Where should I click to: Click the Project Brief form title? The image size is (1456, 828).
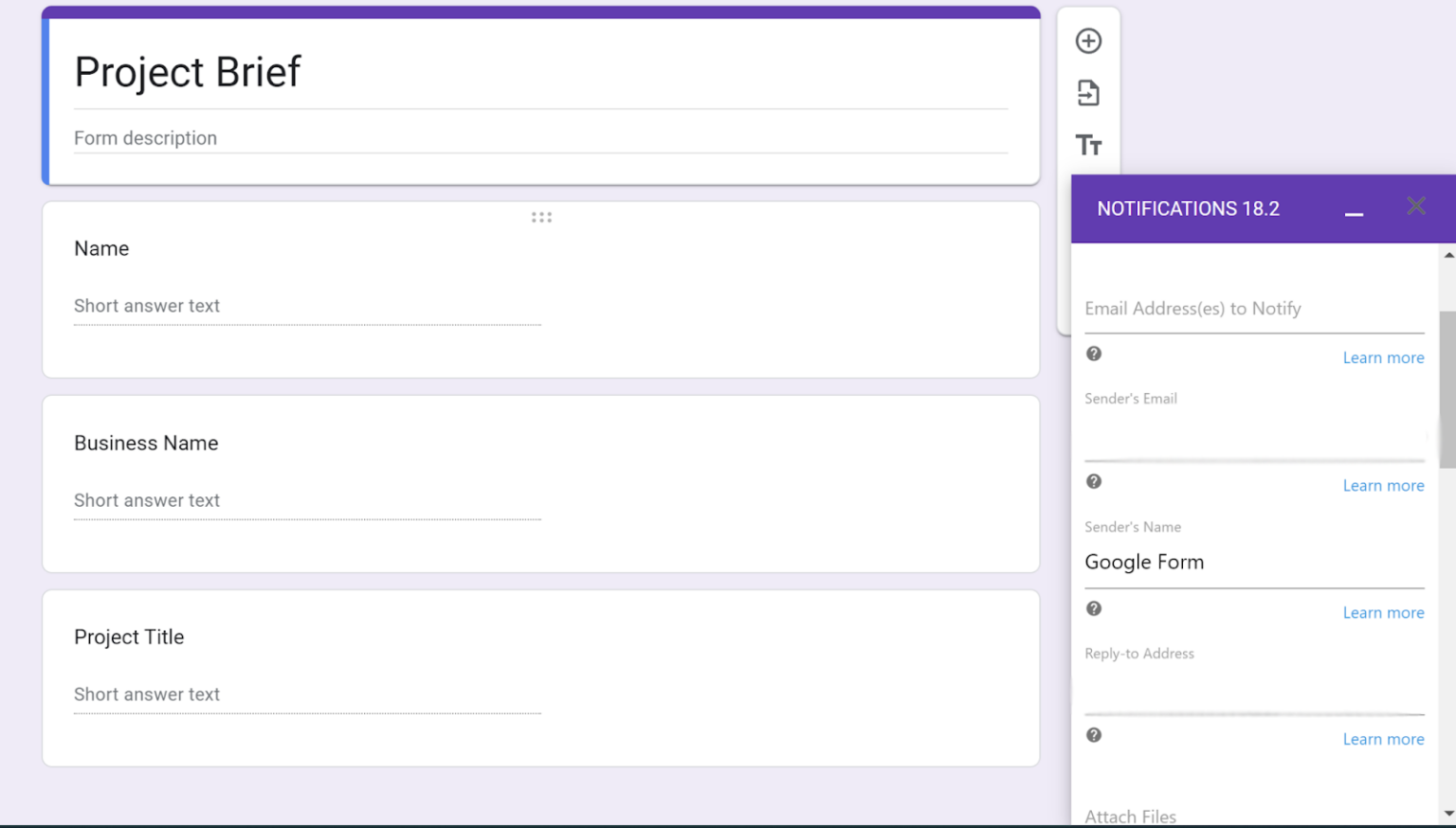(x=188, y=72)
